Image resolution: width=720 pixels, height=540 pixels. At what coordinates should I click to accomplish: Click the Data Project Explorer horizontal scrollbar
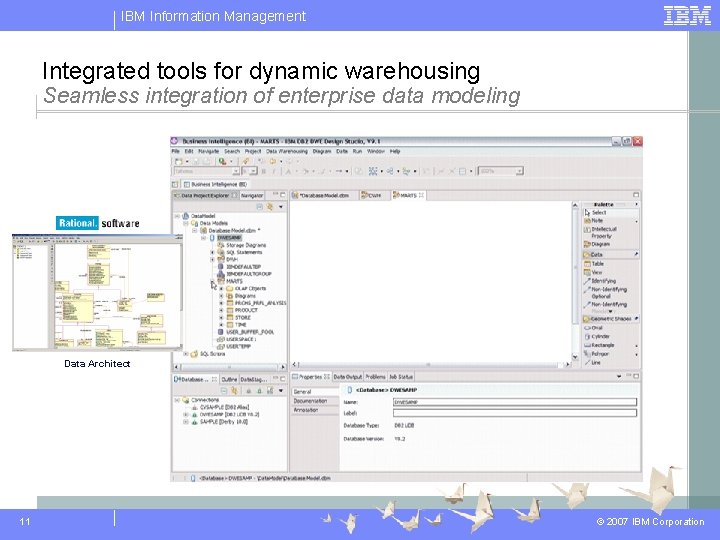tap(230, 367)
